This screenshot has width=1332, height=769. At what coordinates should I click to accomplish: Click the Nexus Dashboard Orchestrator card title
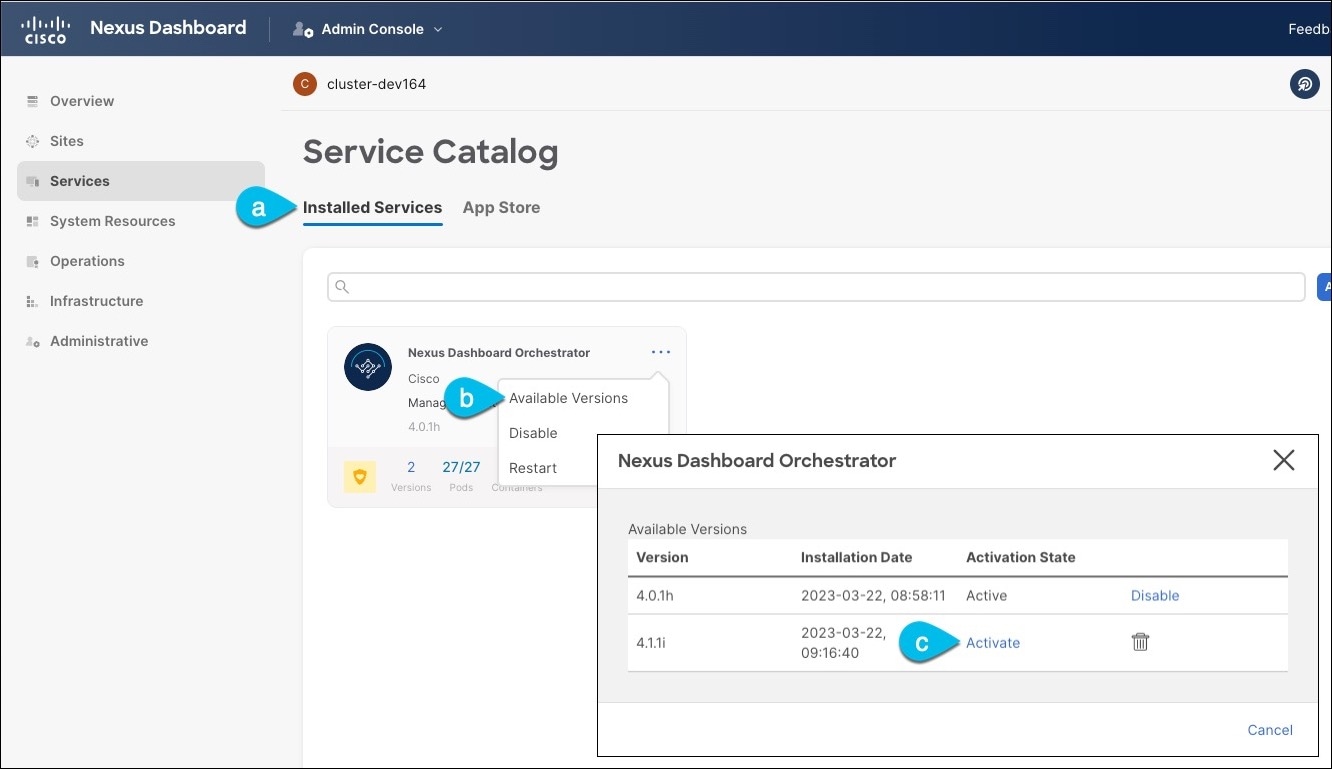point(499,353)
